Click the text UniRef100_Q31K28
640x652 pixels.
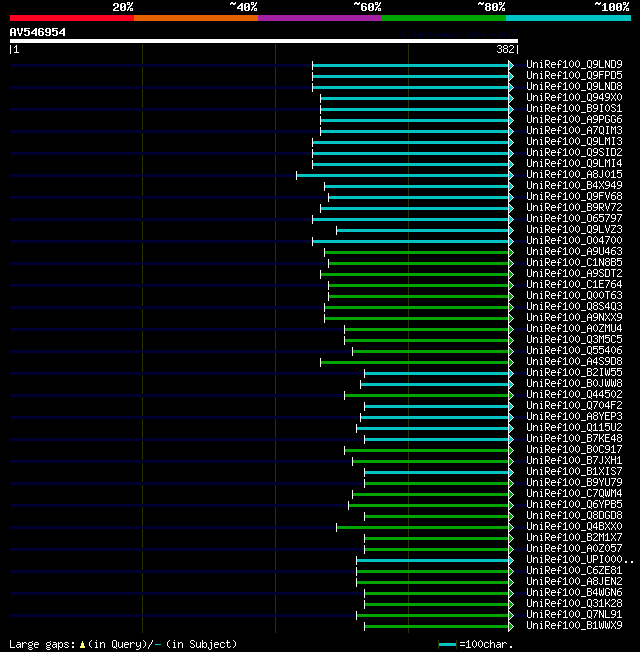tap(574, 604)
